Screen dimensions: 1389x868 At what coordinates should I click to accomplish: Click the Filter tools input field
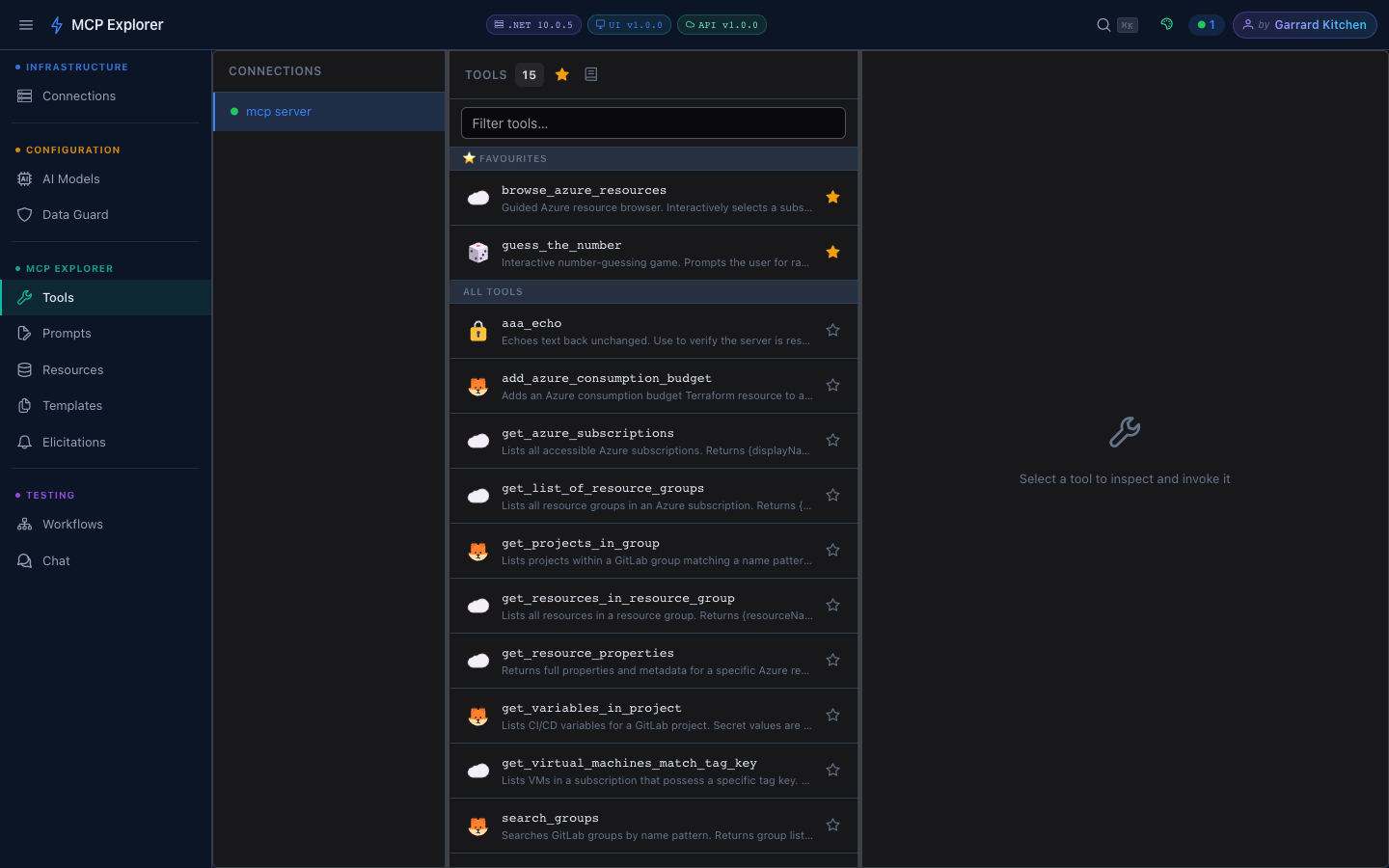click(x=653, y=123)
